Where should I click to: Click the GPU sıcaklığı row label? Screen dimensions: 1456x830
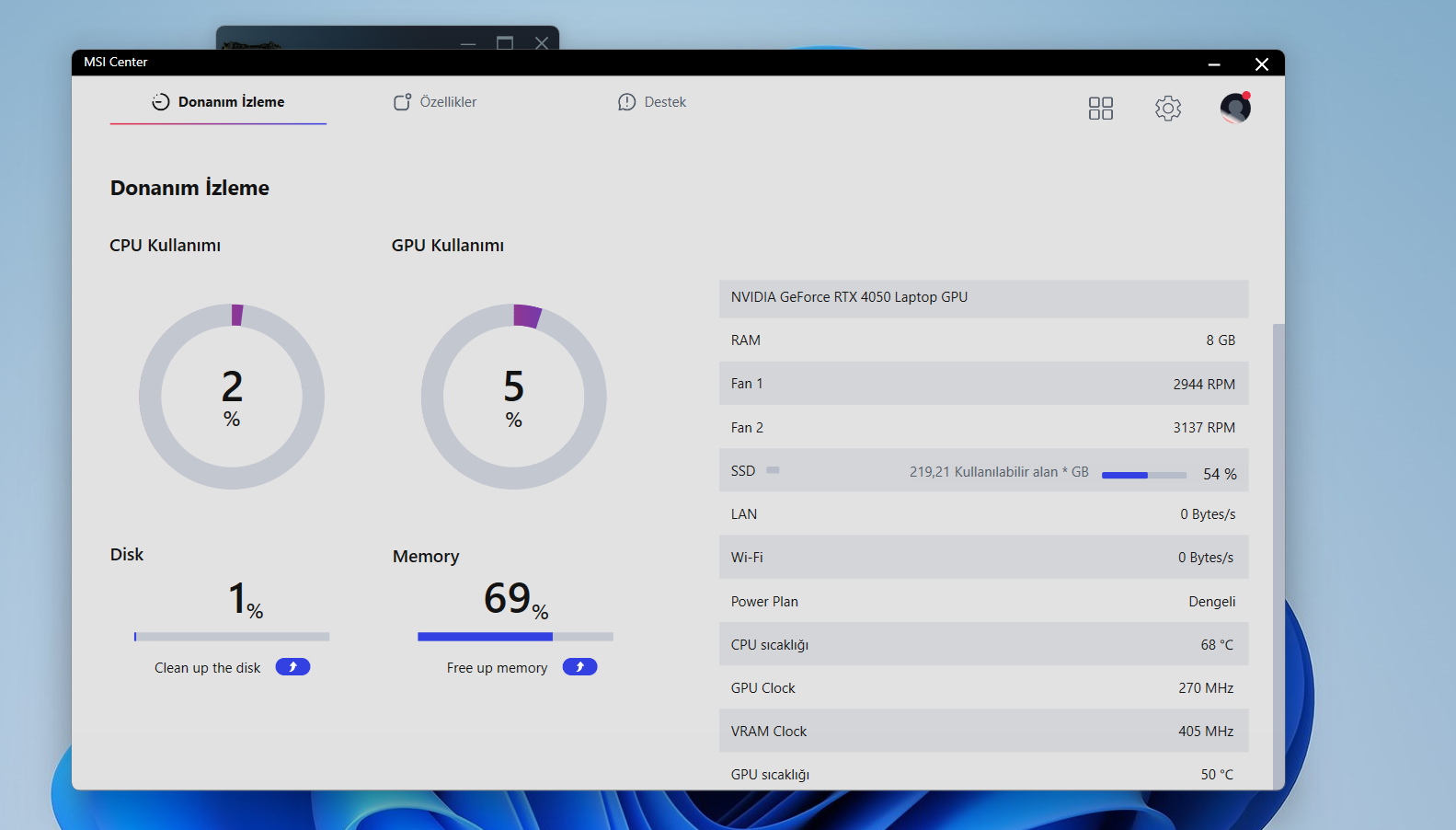coord(770,775)
